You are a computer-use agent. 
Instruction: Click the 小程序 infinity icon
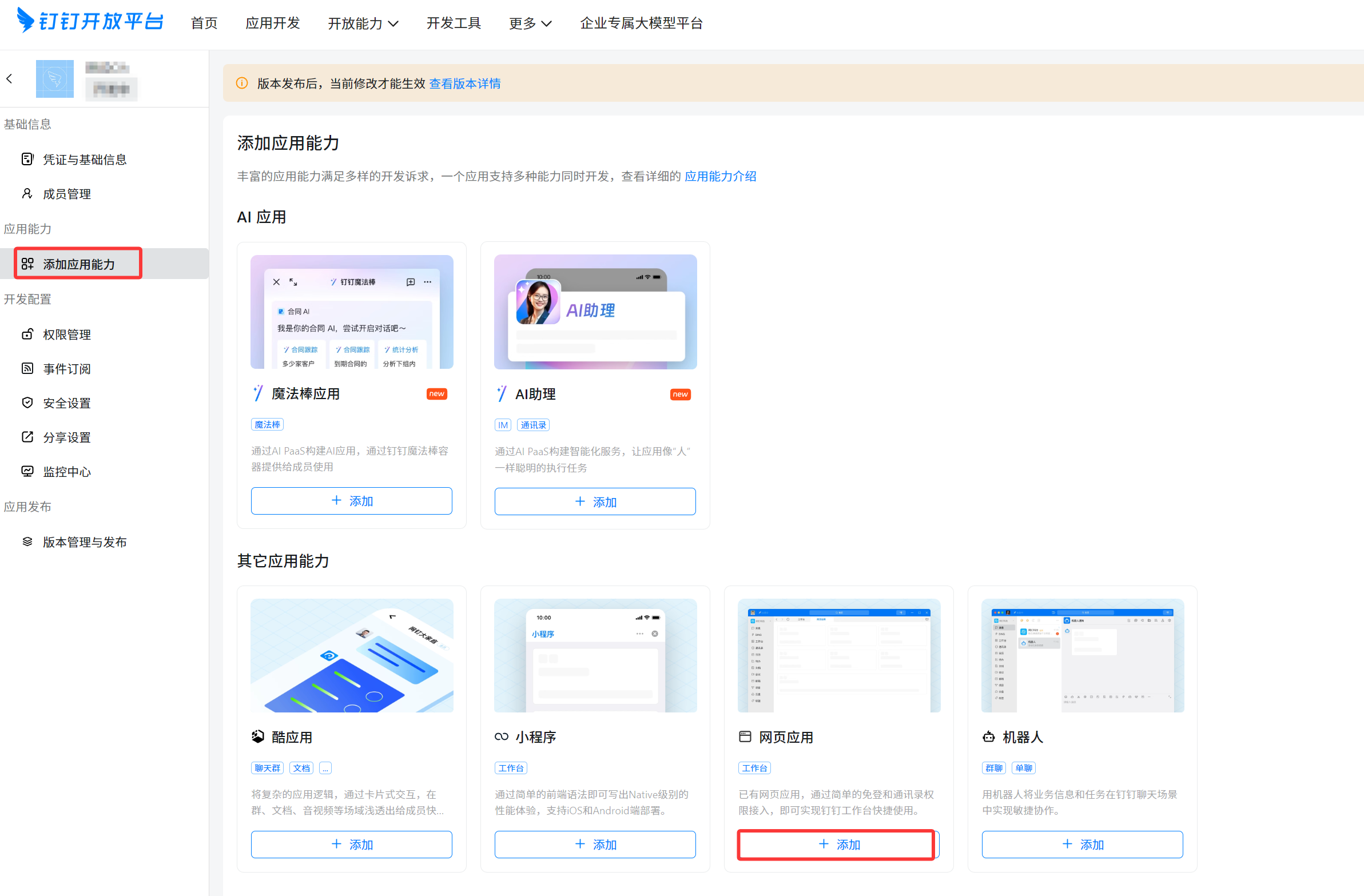coord(502,736)
